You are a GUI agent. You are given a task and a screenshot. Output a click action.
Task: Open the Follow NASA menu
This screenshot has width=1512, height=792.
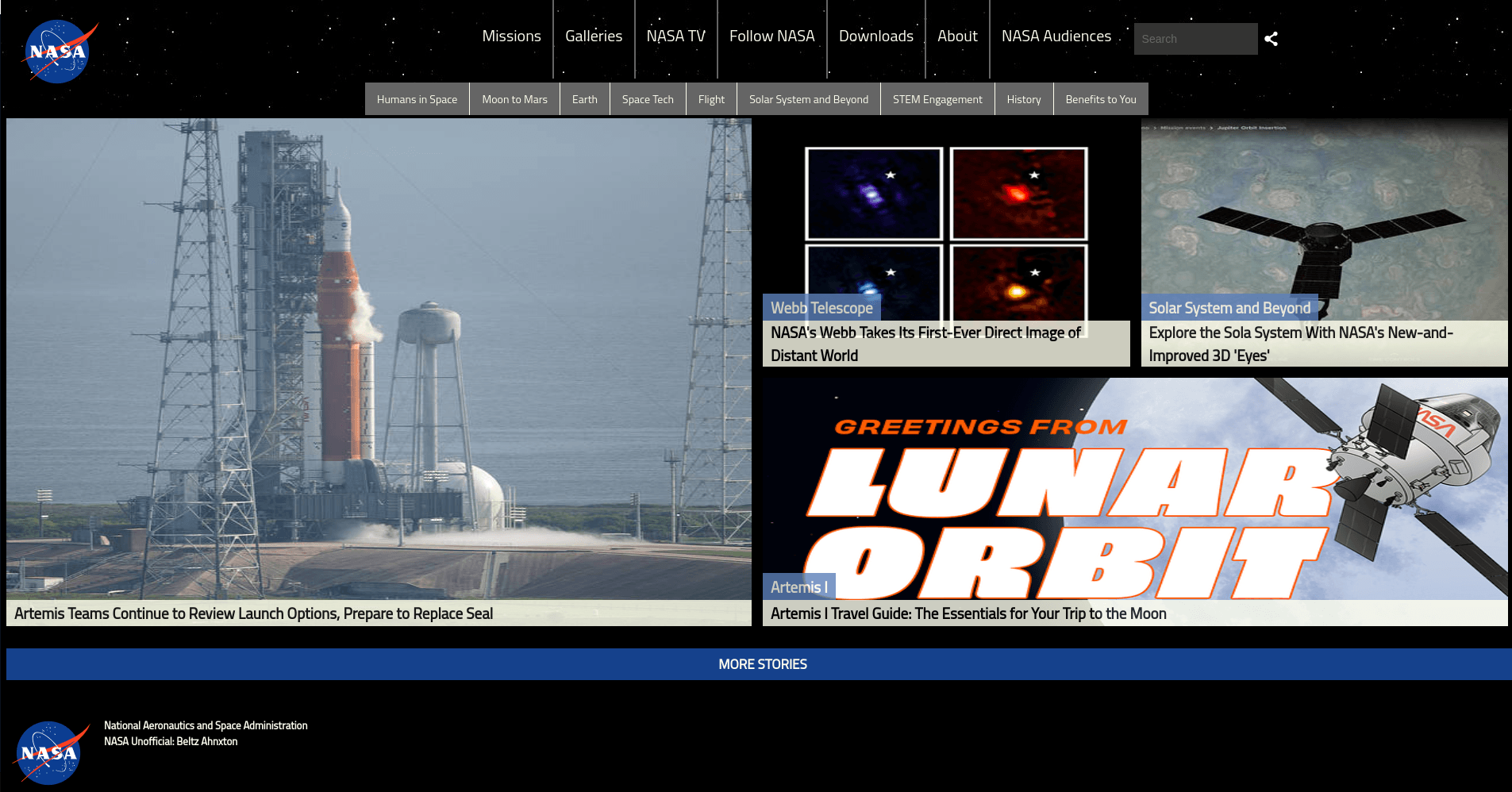coord(772,37)
